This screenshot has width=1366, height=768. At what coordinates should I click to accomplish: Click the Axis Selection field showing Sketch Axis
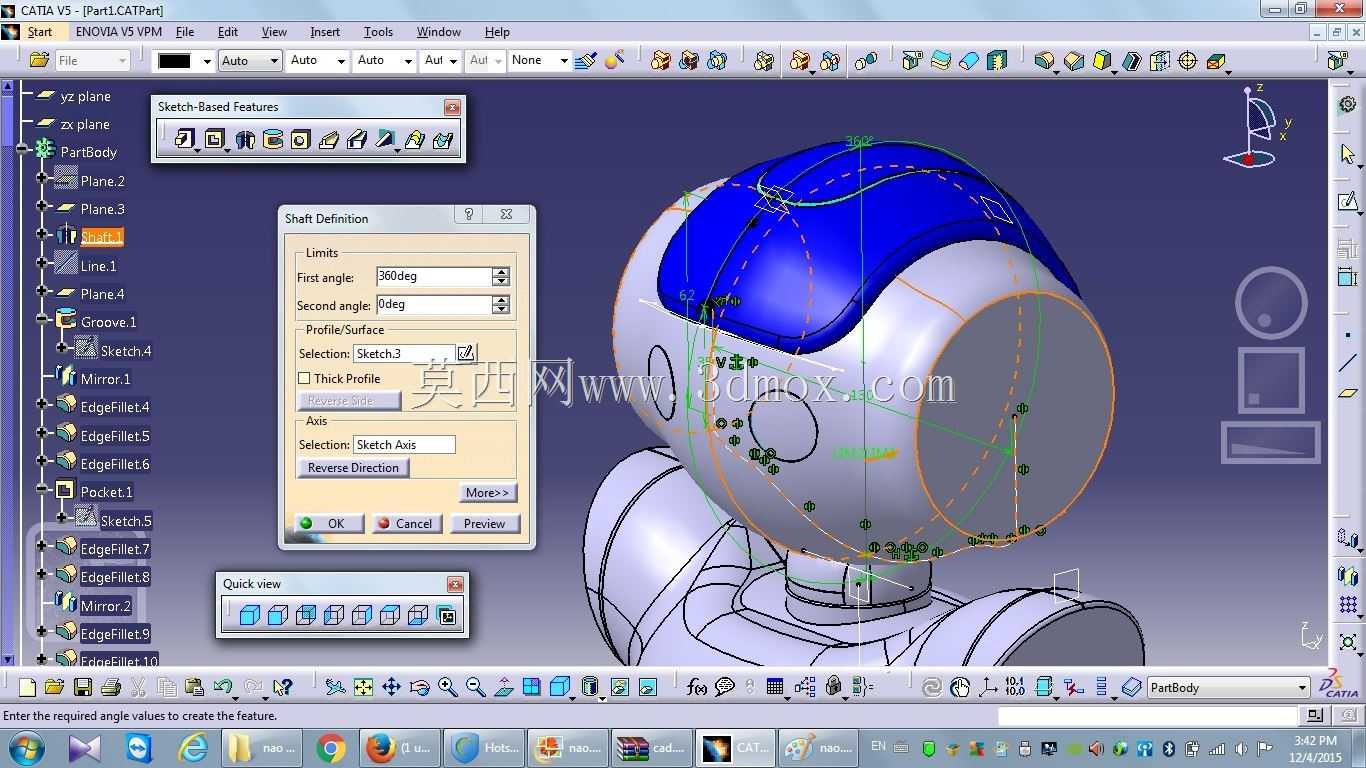tap(403, 445)
